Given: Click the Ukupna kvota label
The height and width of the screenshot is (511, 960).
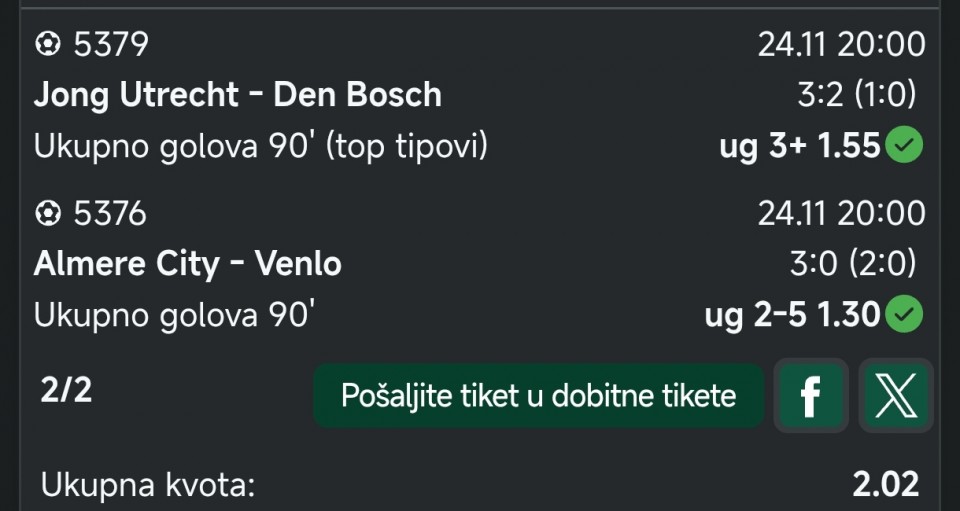Looking at the screenshot, I should (148, 486).
